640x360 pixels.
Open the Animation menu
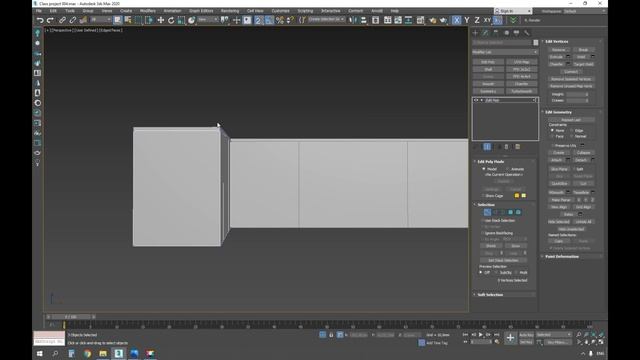tap(172, 11)
